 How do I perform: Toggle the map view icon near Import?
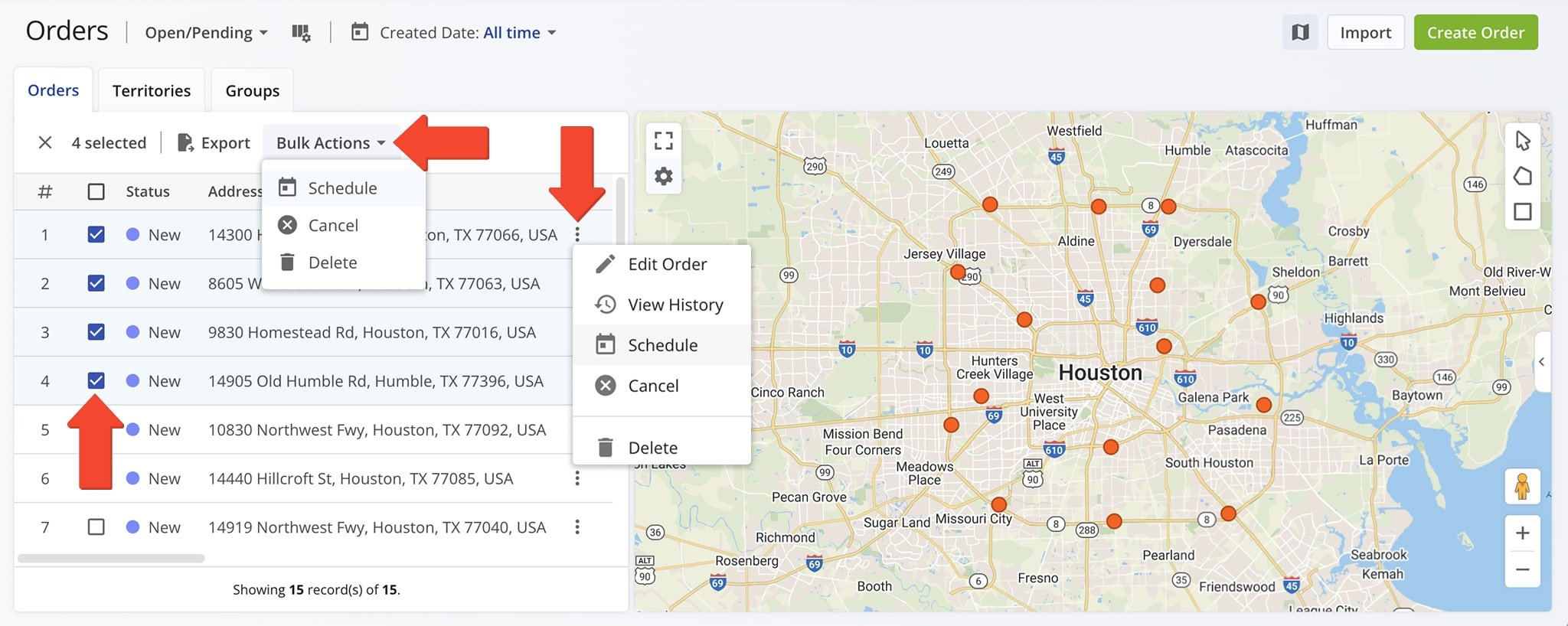1300,32
